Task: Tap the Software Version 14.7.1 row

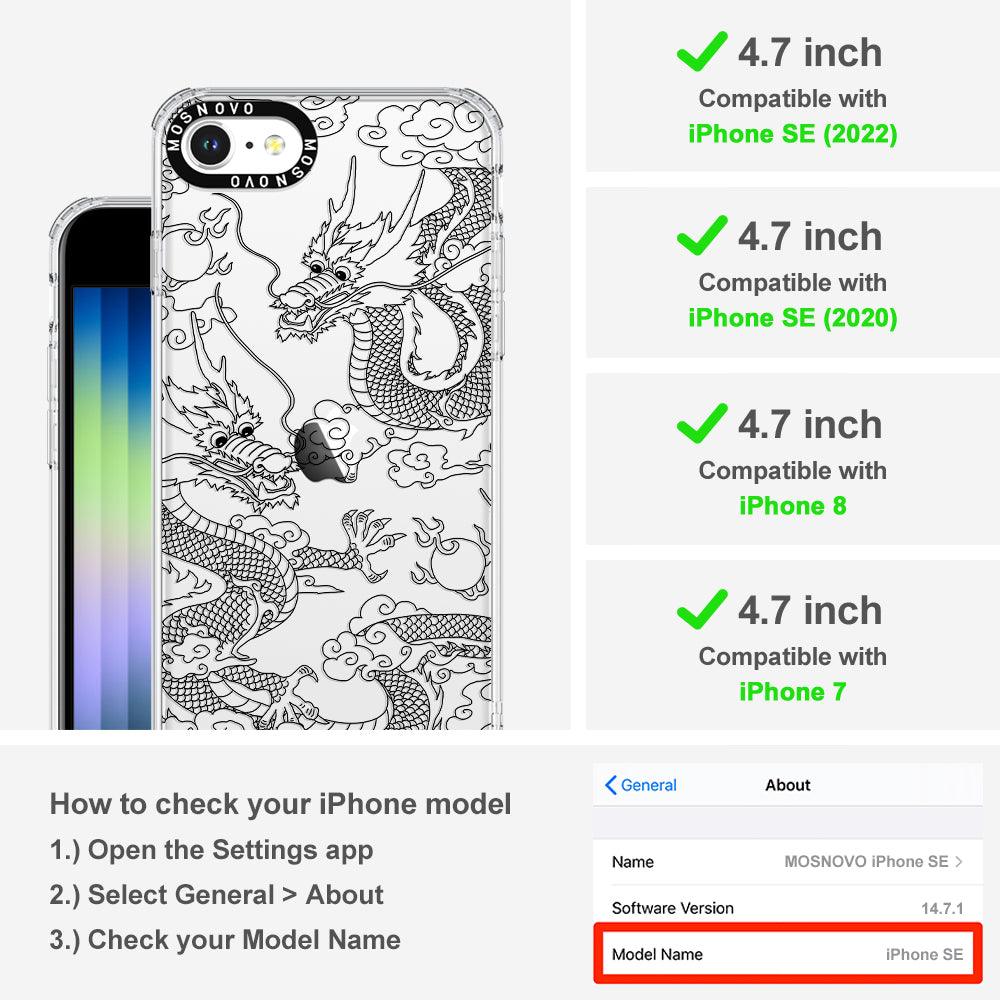Action: (788, 908)
